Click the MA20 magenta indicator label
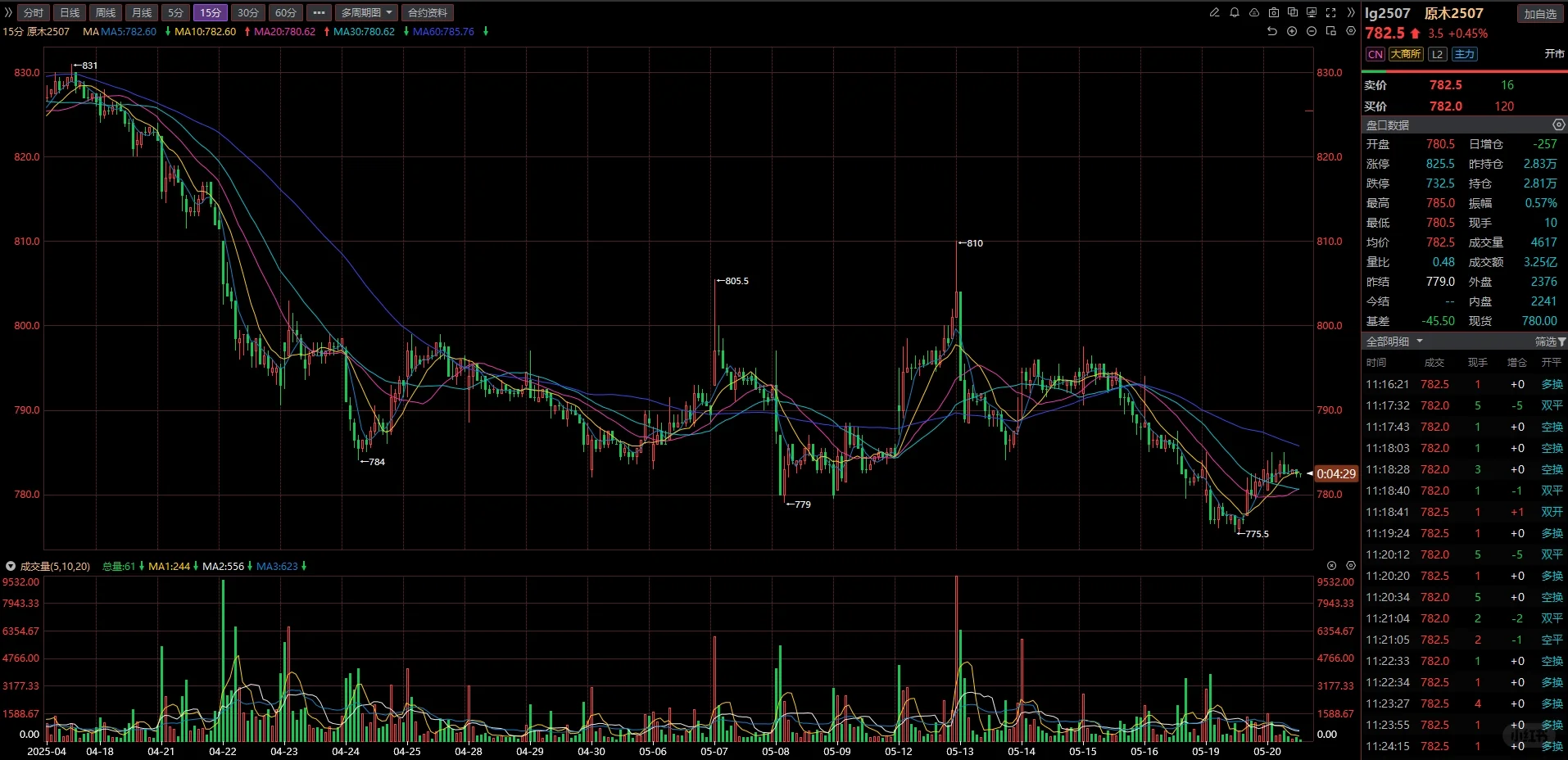The height and width of the screenshot is (760, 1568). point(284,31)
